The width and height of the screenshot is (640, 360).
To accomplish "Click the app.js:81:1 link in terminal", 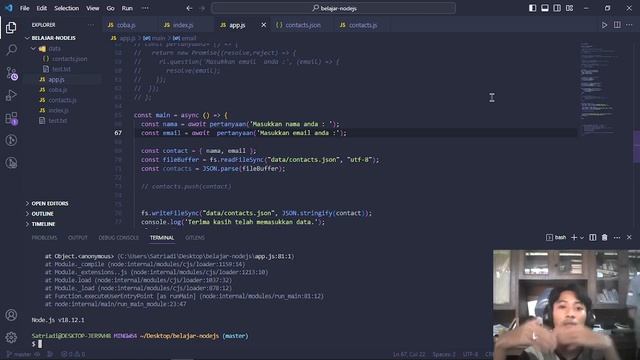I will pos(273,256).
